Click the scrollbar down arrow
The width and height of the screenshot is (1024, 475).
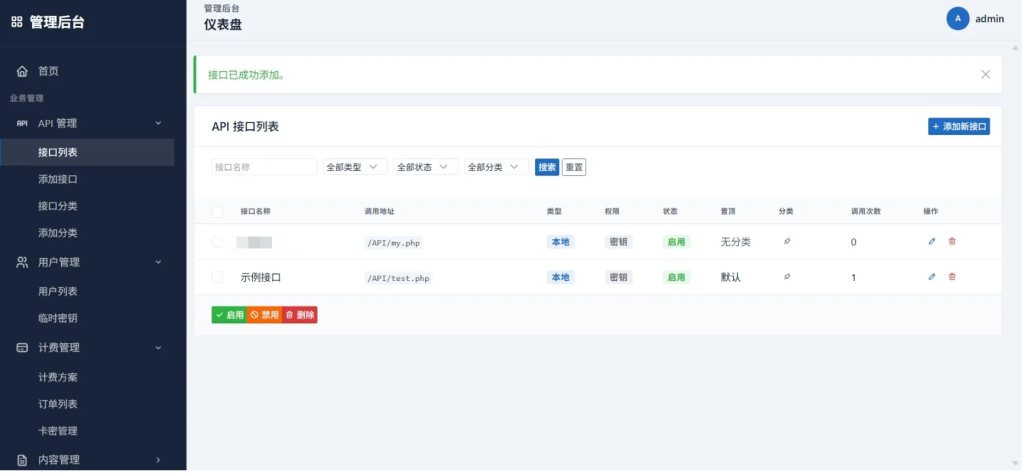[1016, 462]
